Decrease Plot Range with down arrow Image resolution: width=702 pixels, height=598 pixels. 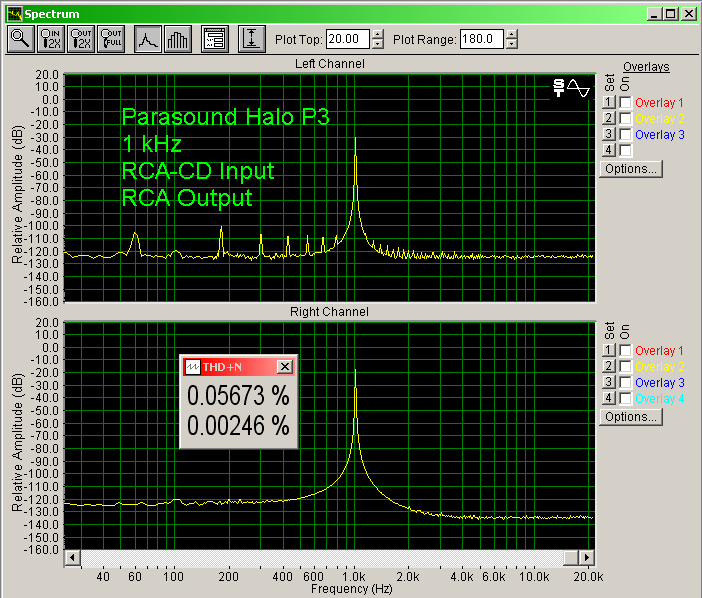coord(512,45)
